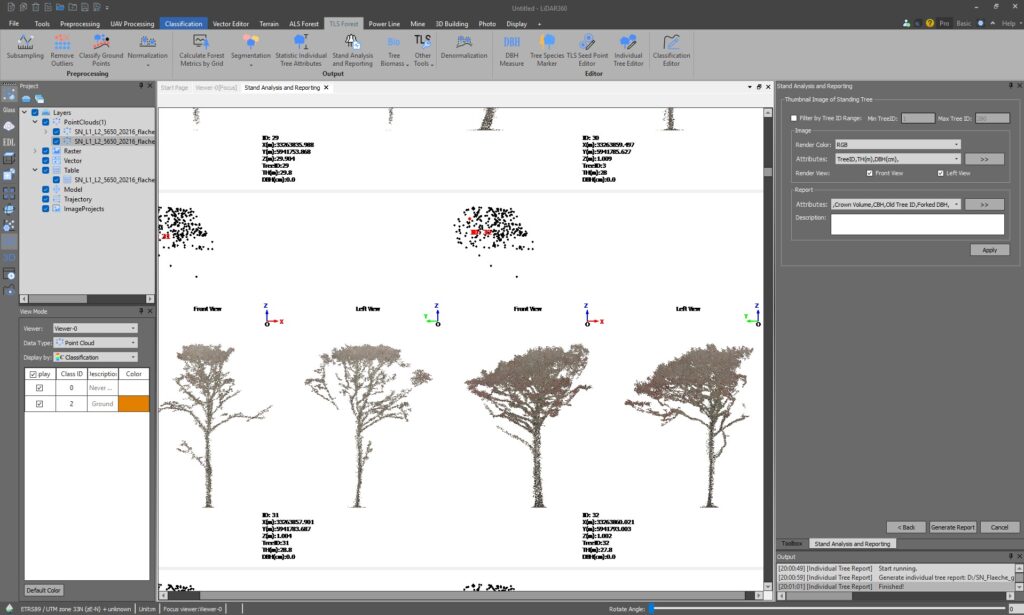Viewport: 1024px width, 615px height.
Task: Click the Rotate Angle slider
Action: tap(827, 608)
